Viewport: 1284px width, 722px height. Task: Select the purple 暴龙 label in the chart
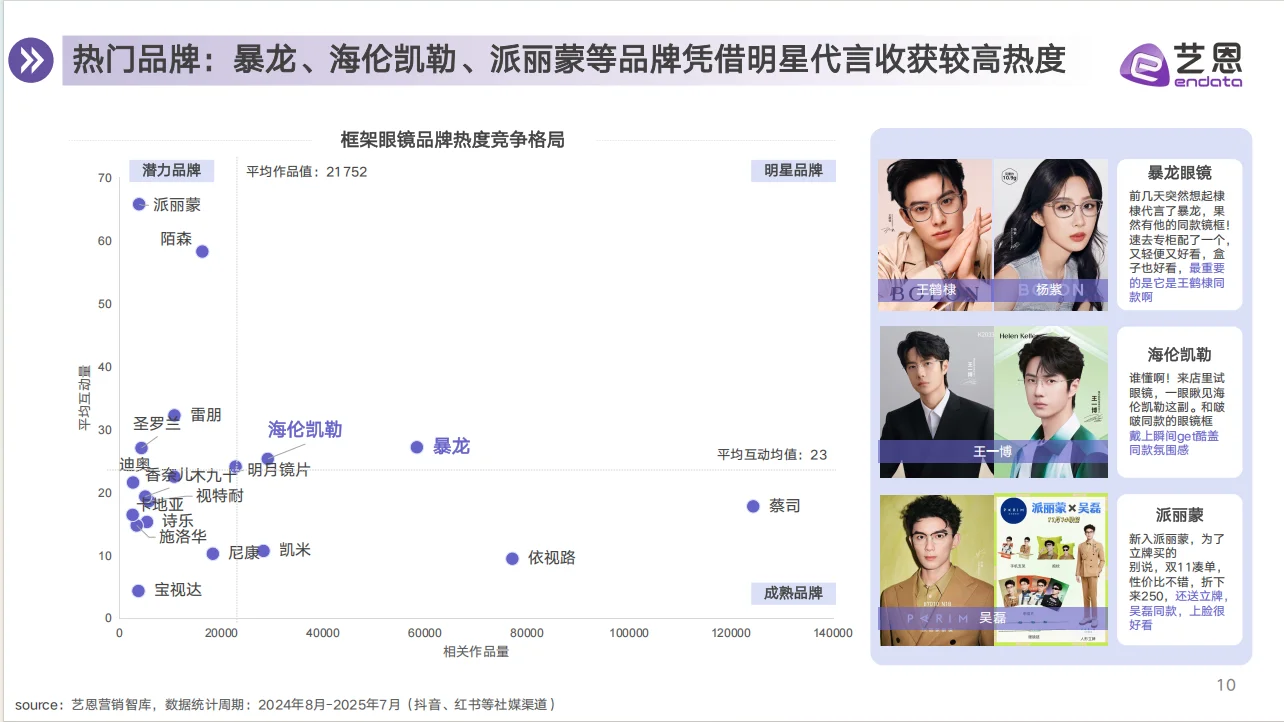pyautogui.click(x=451, y=447)
